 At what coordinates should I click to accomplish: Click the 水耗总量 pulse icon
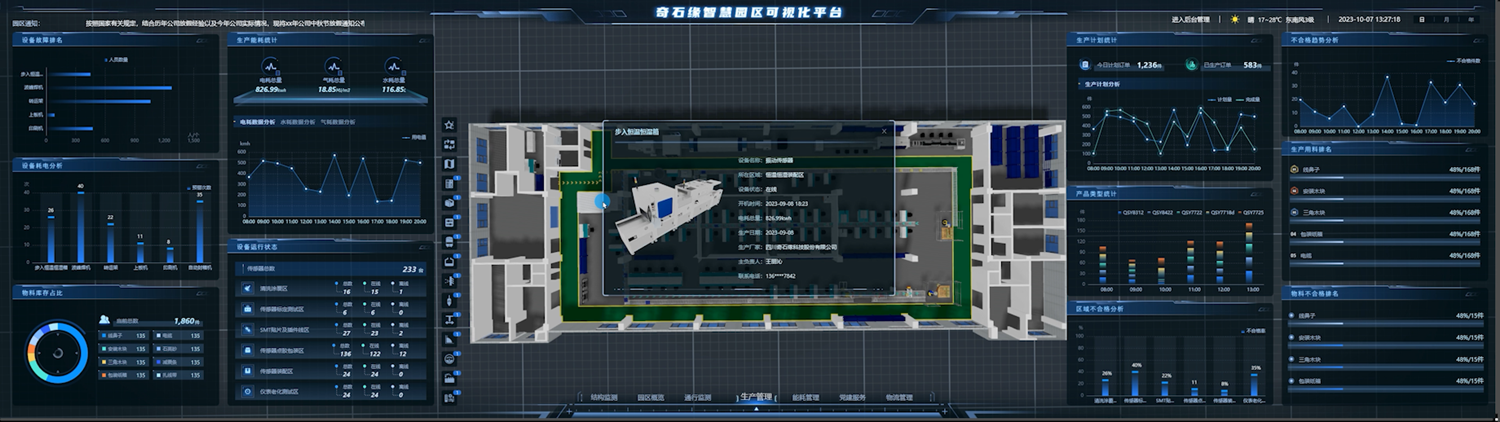(394, 66)
